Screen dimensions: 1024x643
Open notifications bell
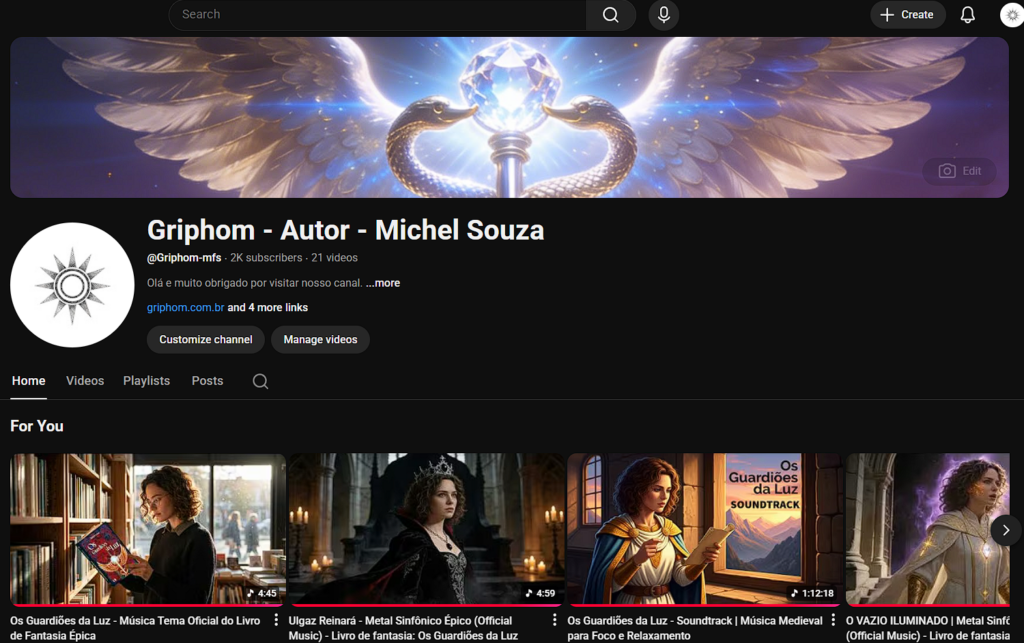[967, 15]
